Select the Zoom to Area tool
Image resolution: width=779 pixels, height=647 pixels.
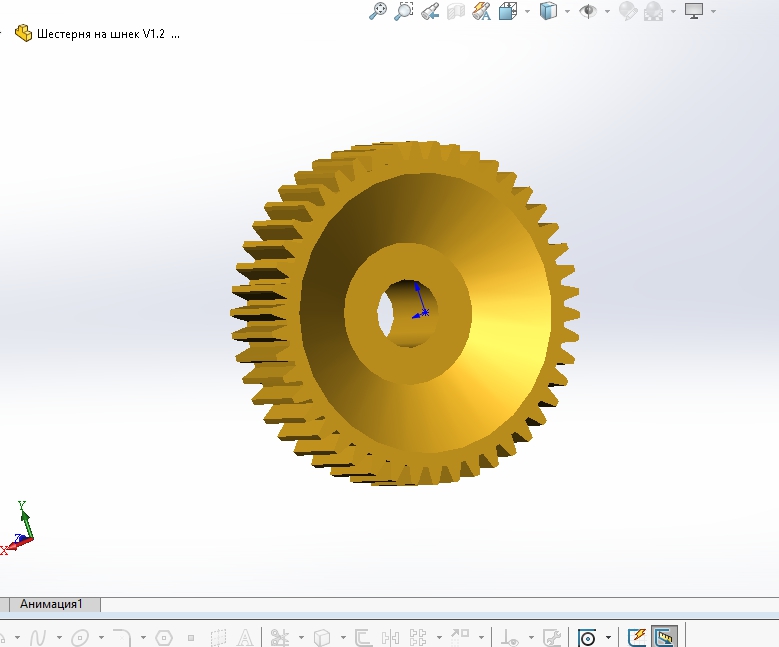click(404, 11)
